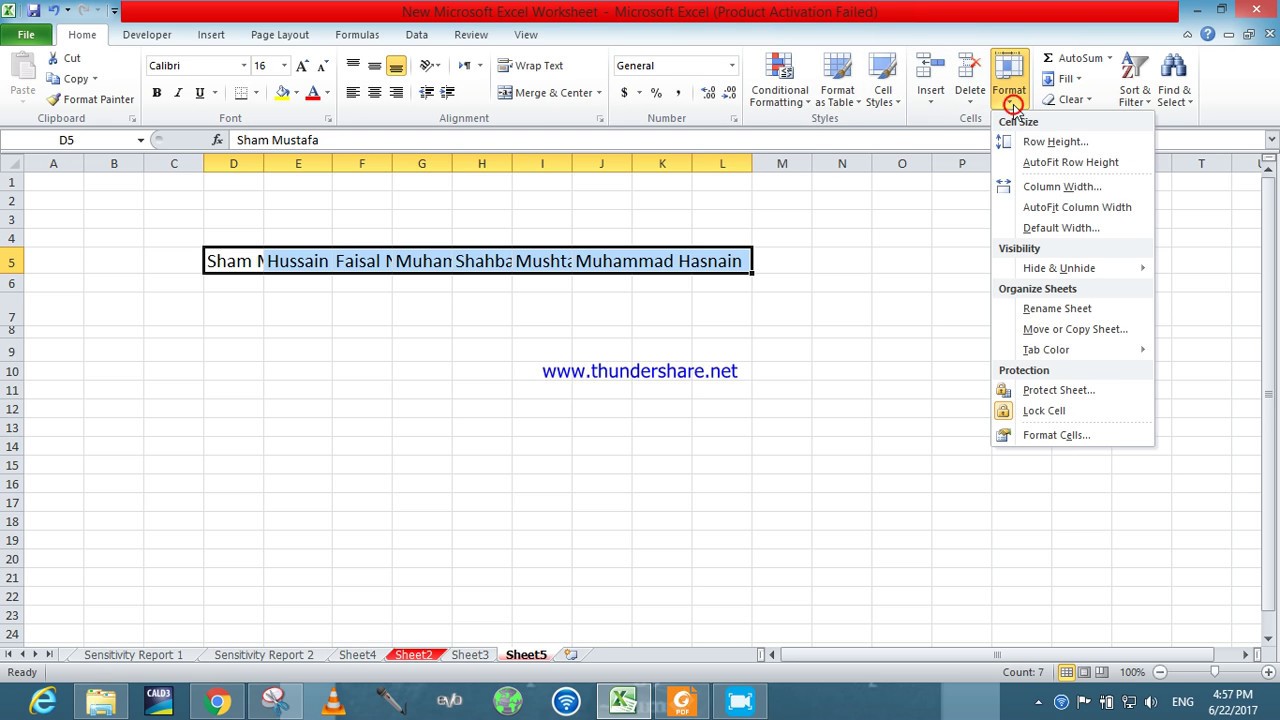This screenshot has height=720, width=1280.
Task: Open Sensitivity Report 1 sheet tab
Action: click(134, 655)
